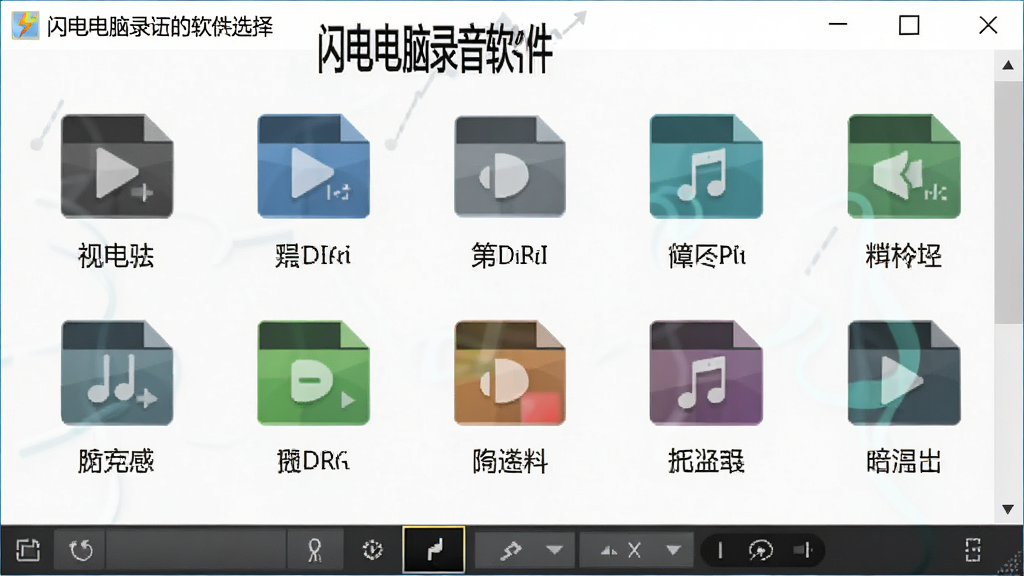
Task: Open the orange file icon with red square
Action: (x=510, y=373)
